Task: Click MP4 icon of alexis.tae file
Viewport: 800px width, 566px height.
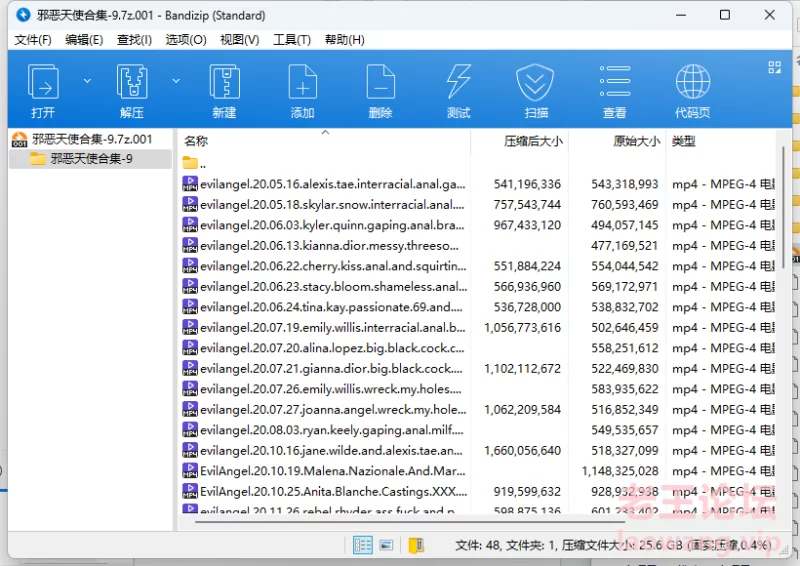Action: coord(190,184)
